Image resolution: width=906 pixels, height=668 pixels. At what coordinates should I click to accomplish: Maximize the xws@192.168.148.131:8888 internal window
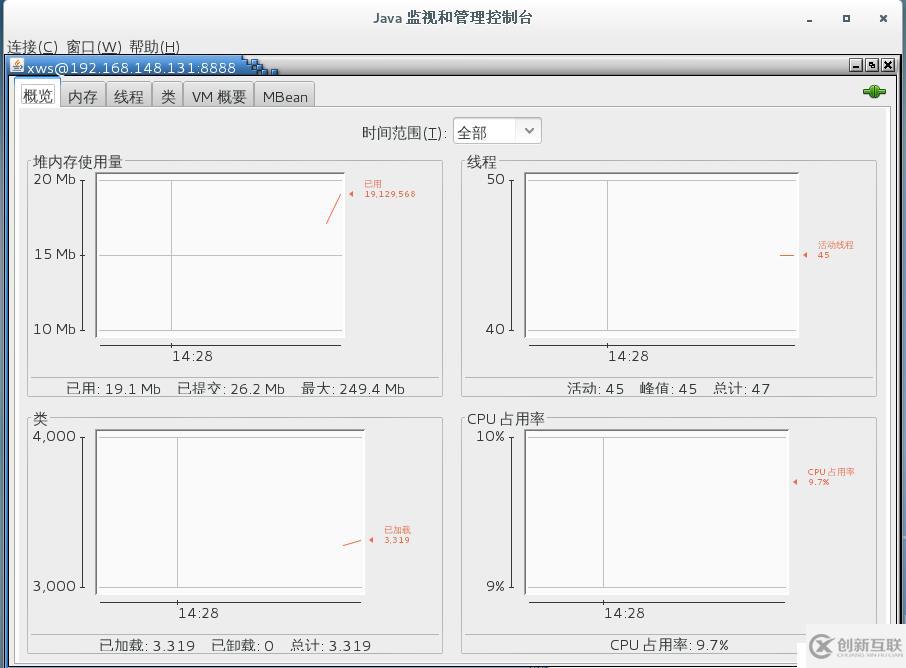click(x=872, y=66)
